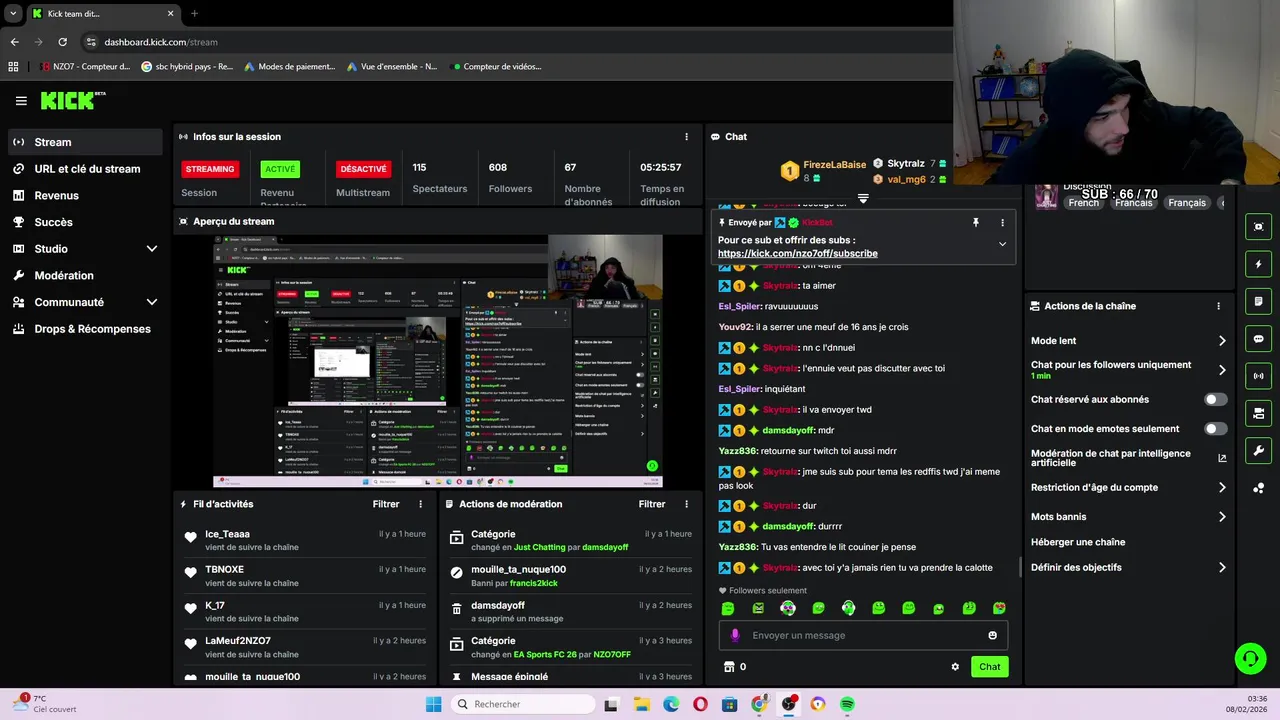The width and height of the screenshot is (1280, 720).
Task: Open Spotify from the taskbar
Action: 847,704
